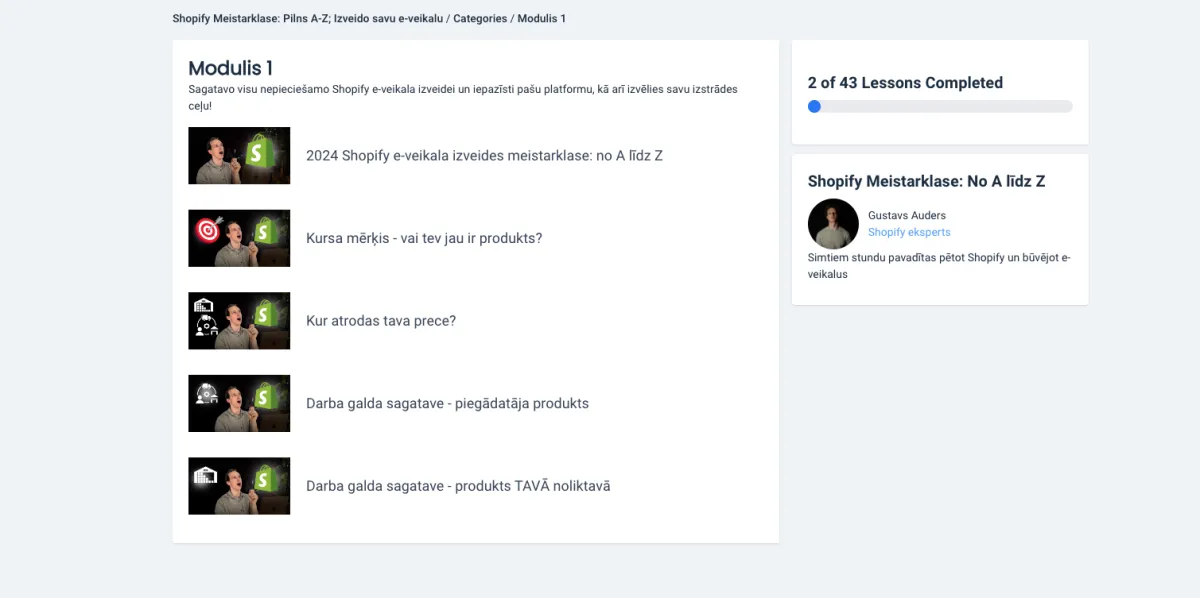Click the lessons completed progress bar
Viewport: 1200px width, 598px height.
tap(940, 106)
